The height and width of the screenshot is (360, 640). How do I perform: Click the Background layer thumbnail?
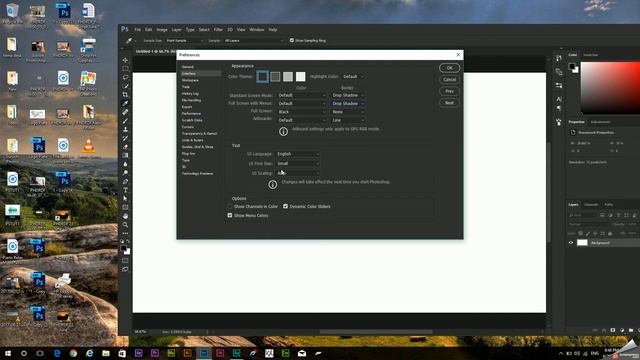(582, 243)
